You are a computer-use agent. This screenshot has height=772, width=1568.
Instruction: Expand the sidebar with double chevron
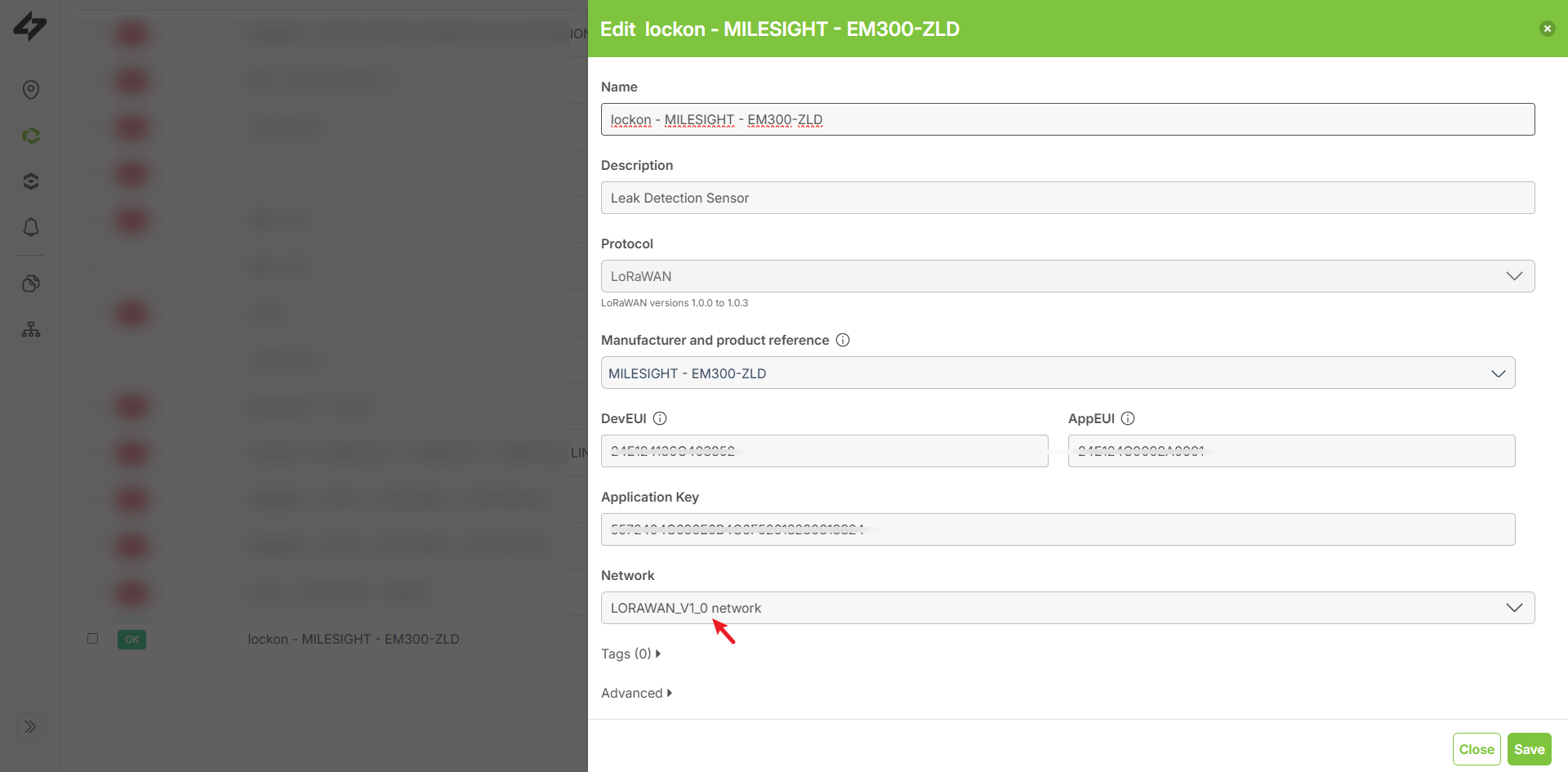click(30, 726)
